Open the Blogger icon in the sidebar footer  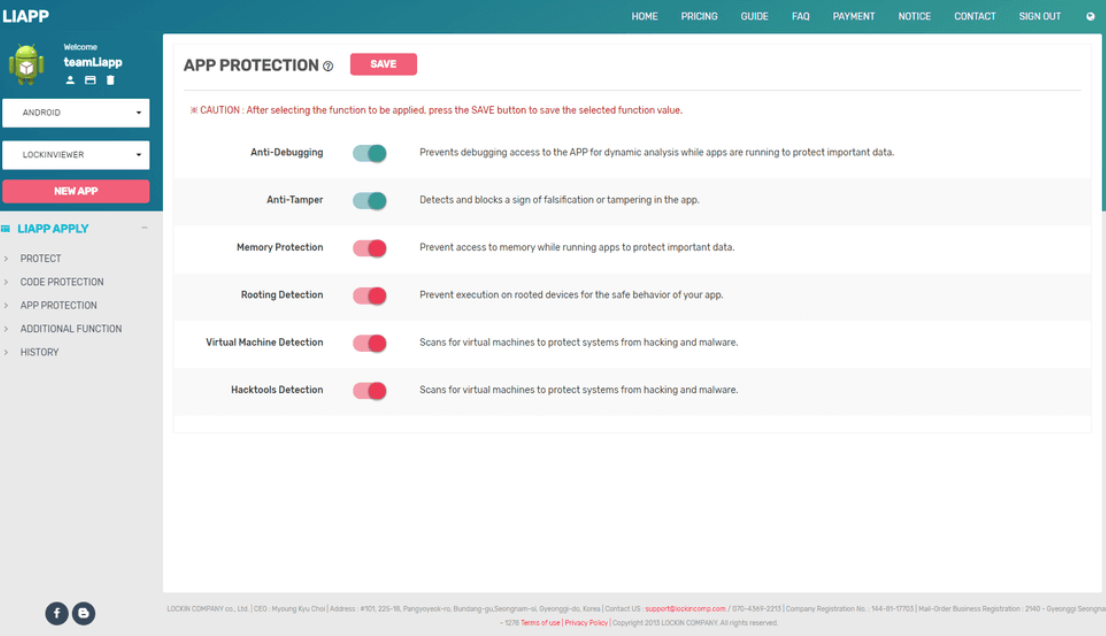84,613
